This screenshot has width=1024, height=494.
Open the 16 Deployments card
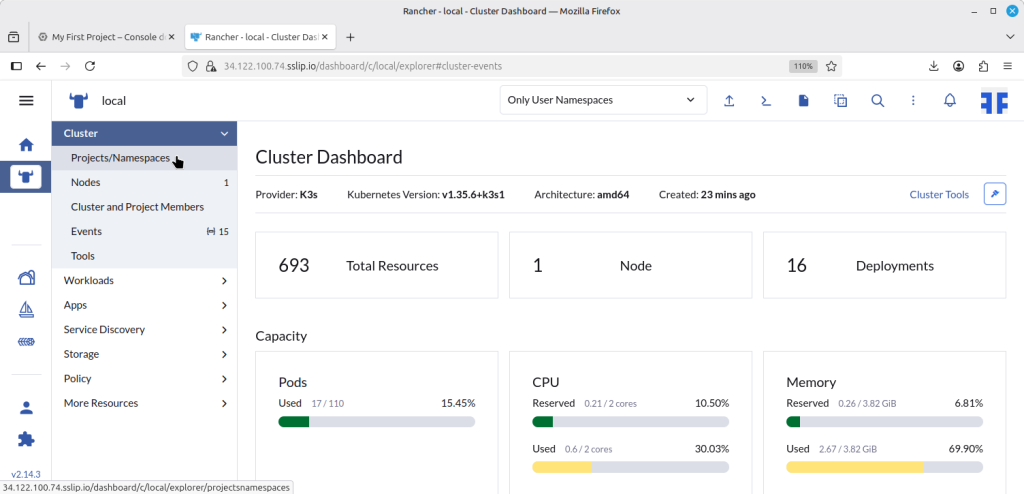pos(884,265)
